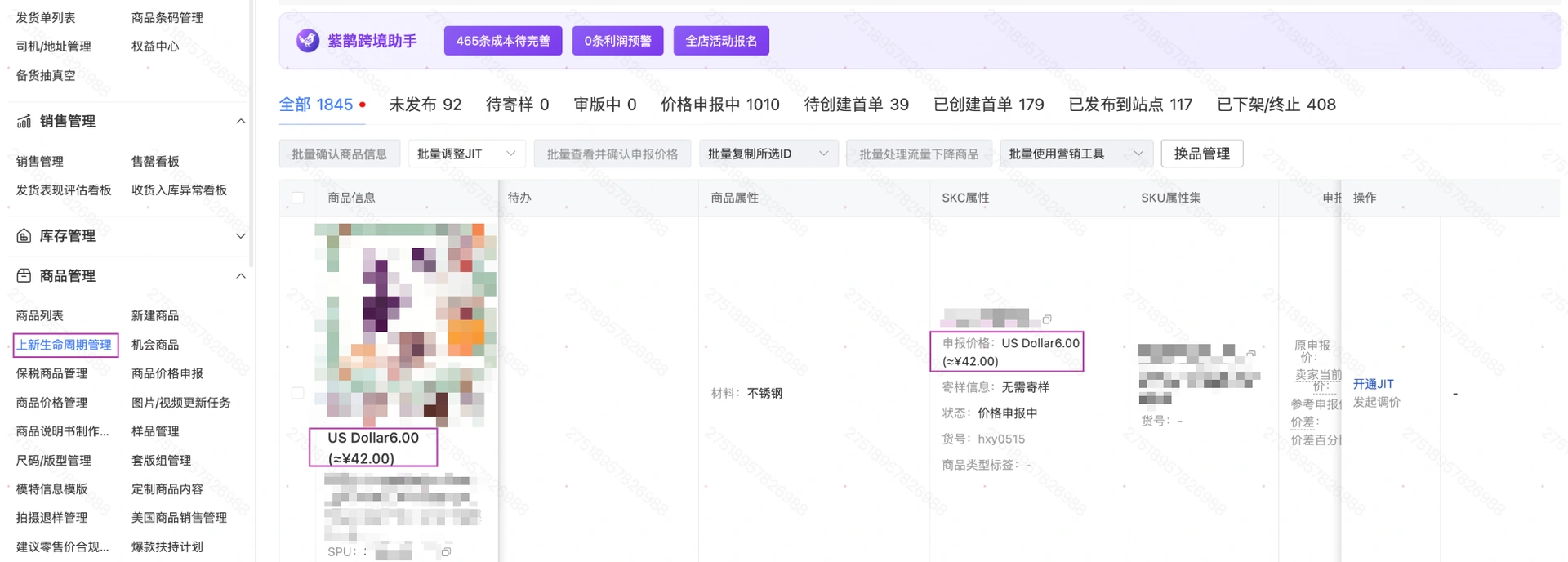The width and height of the screenshot is (1568, 562).
Task: Open 爆款扶持计划 in the sidebar
Action: [x=167, y=547]
